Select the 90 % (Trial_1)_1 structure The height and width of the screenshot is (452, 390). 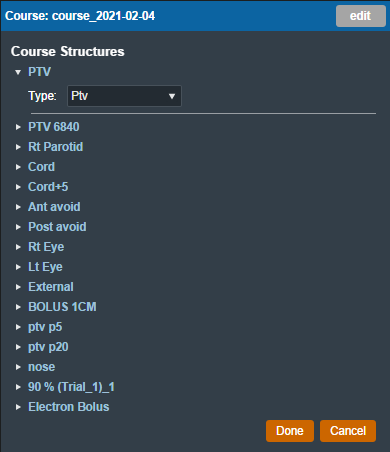[x=71, y=387]
